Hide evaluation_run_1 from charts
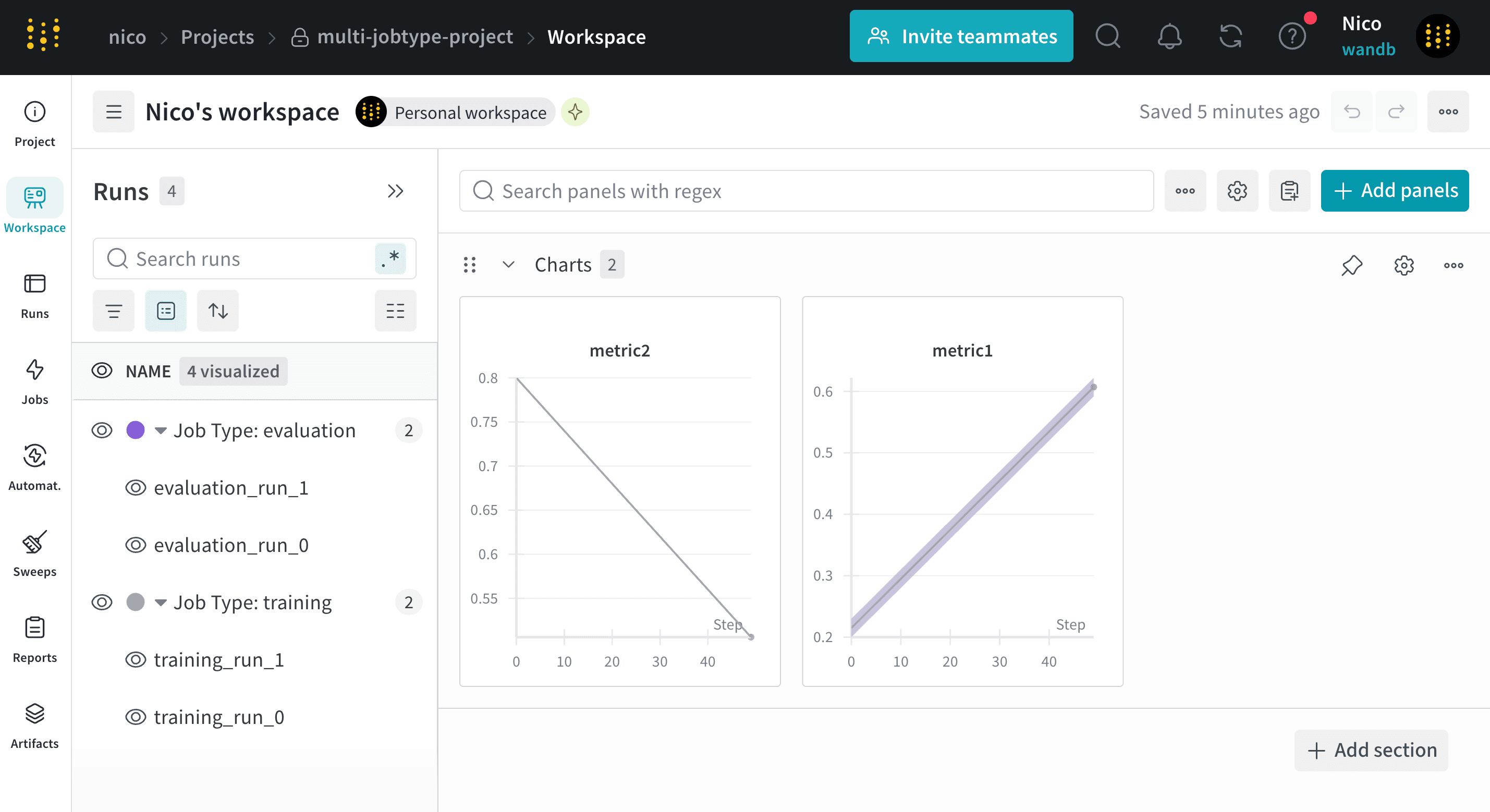 pos(136,487)
